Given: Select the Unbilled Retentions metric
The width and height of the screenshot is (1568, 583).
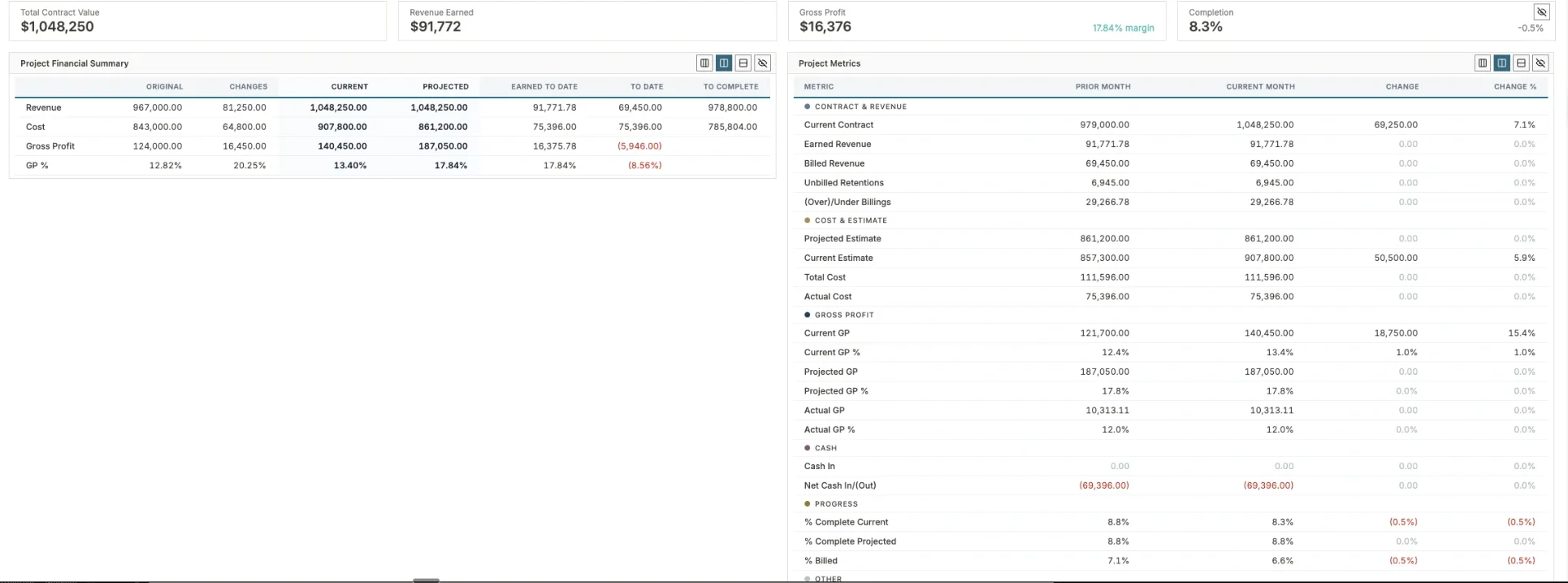Looking at the screenshot, I should point(843,183).
